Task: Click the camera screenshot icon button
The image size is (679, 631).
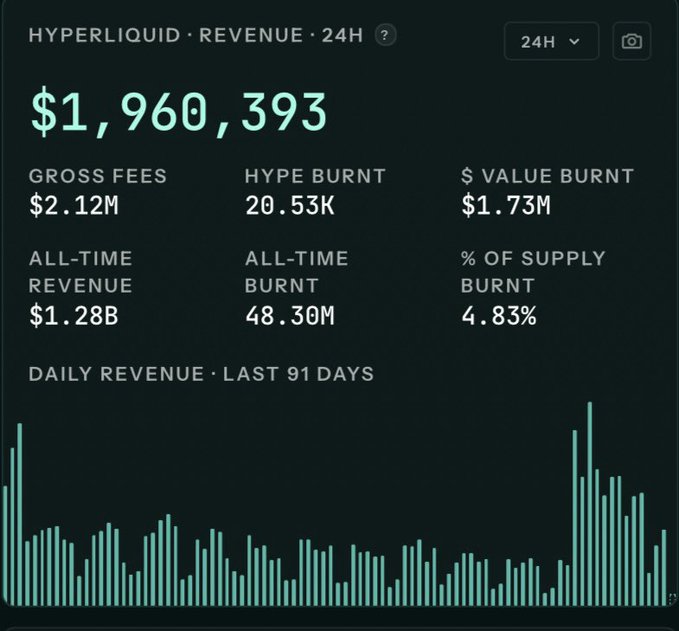Action: click(632, 42)
